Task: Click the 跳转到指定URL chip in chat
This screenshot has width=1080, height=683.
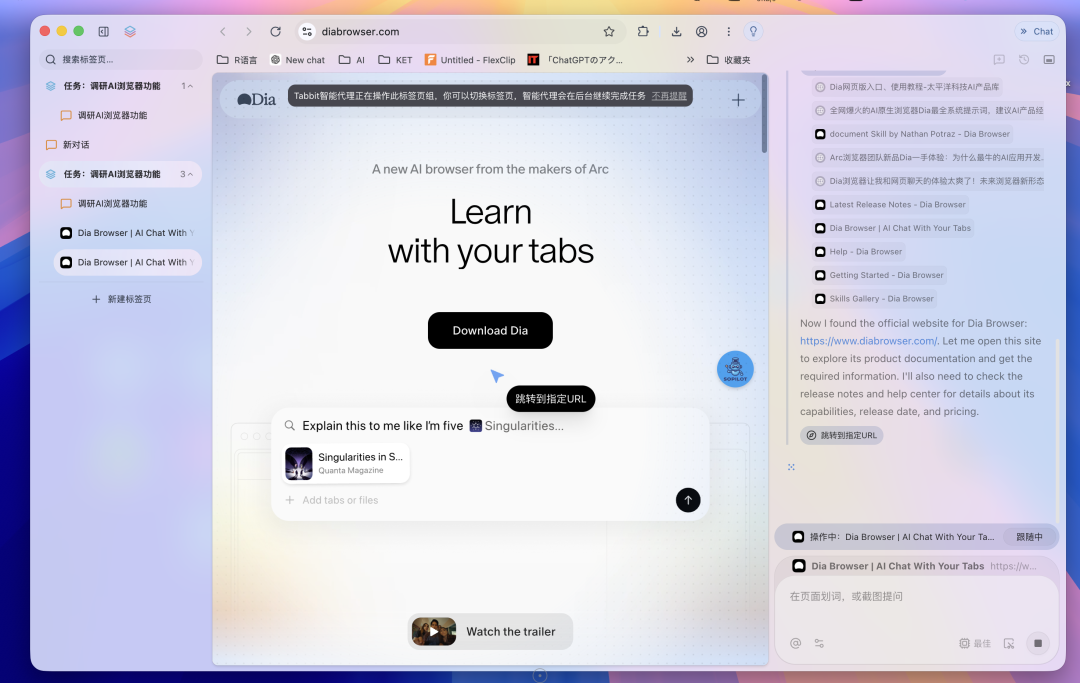Action: pos(842,435)
